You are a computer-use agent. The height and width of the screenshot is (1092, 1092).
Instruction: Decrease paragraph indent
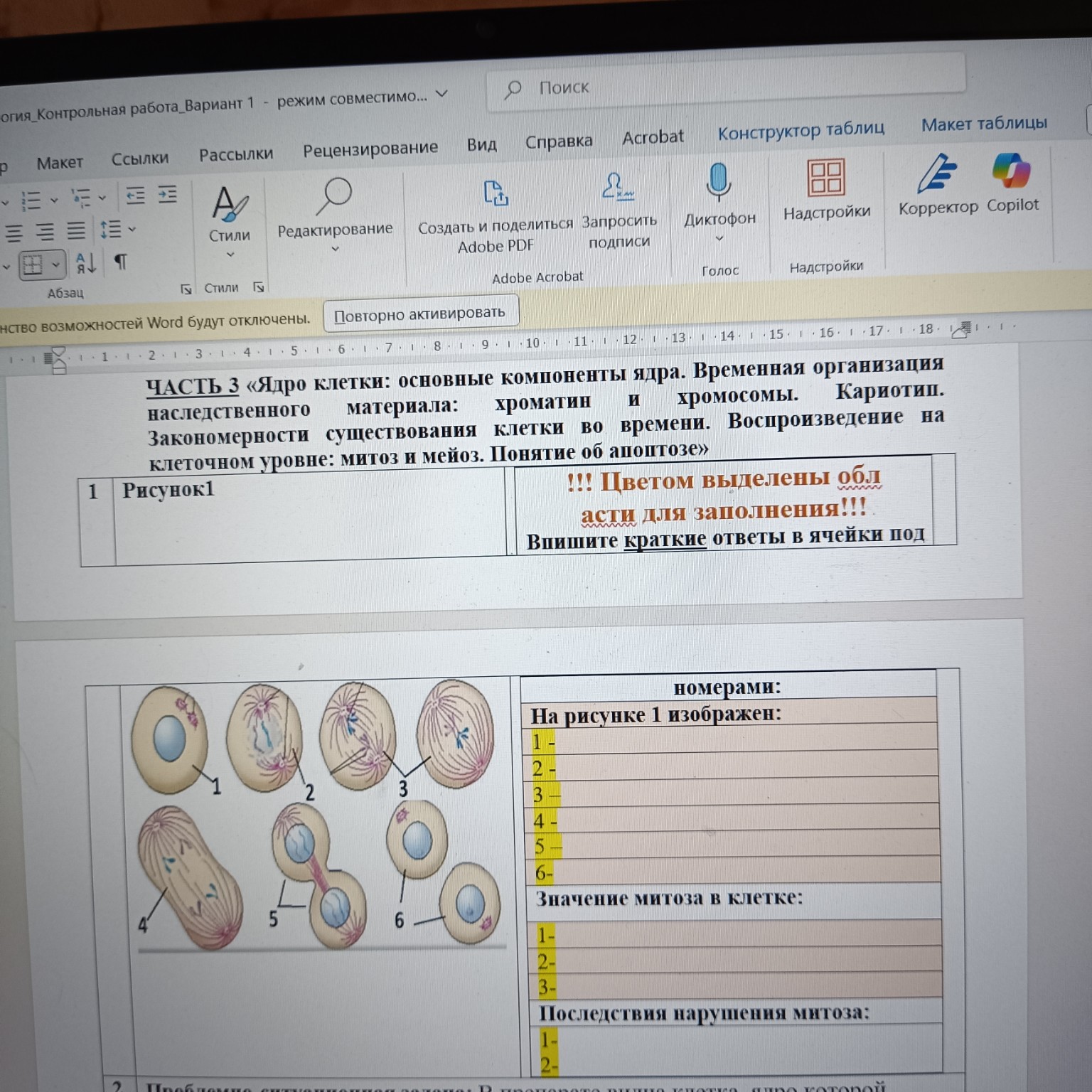(135, 196)
